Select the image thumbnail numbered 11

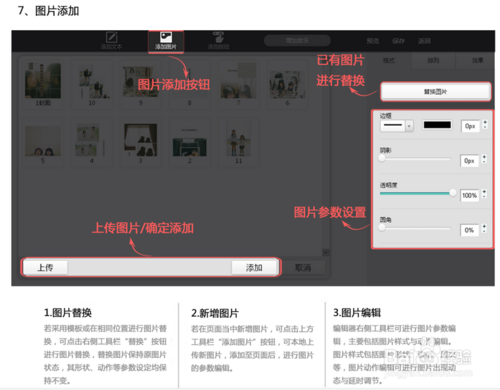238,143
